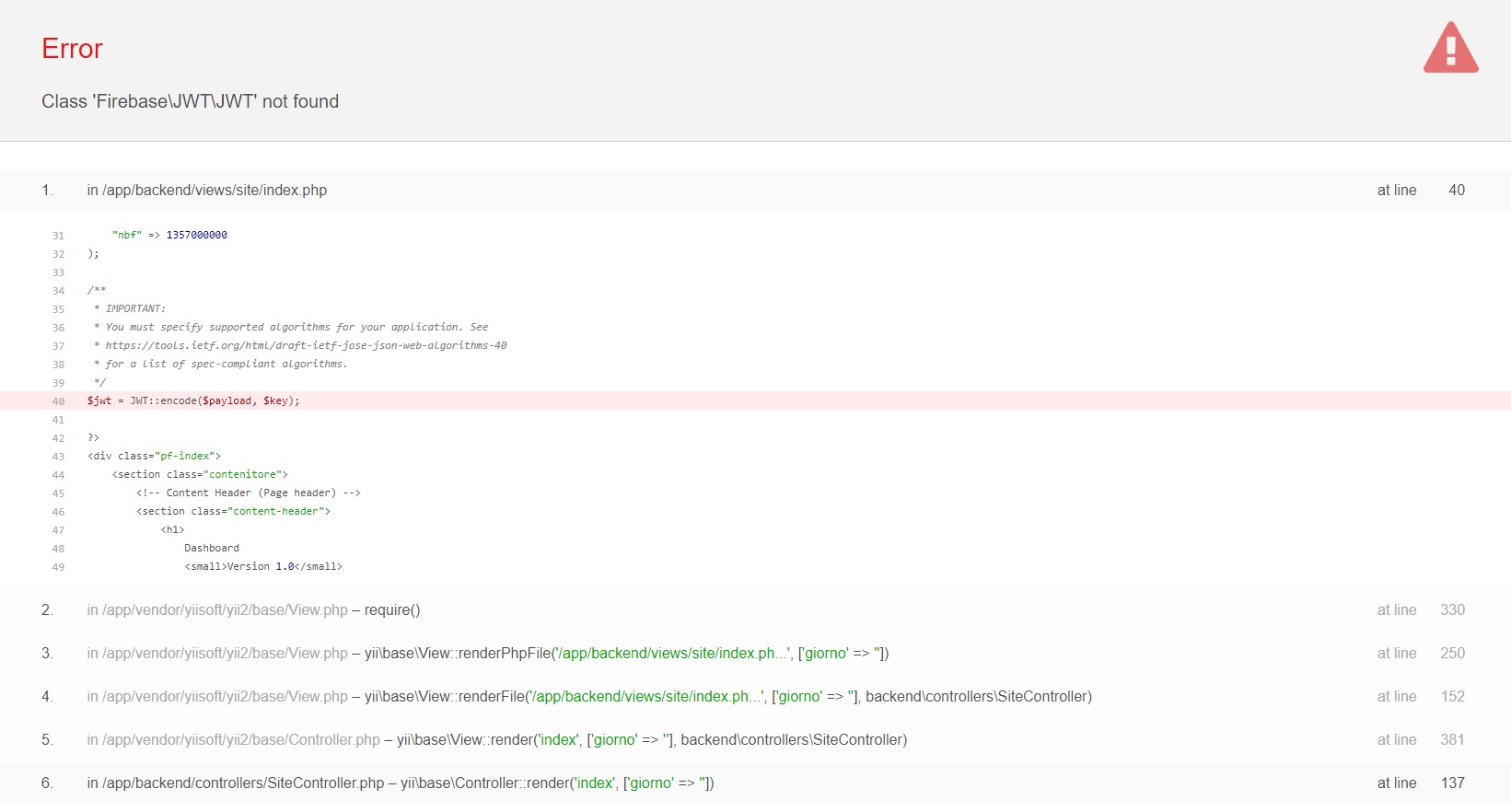This screenshot has width=1511, height=812.
Task: Expand stack frame 3 with renderPhpFile call
Action: point(755,654)
